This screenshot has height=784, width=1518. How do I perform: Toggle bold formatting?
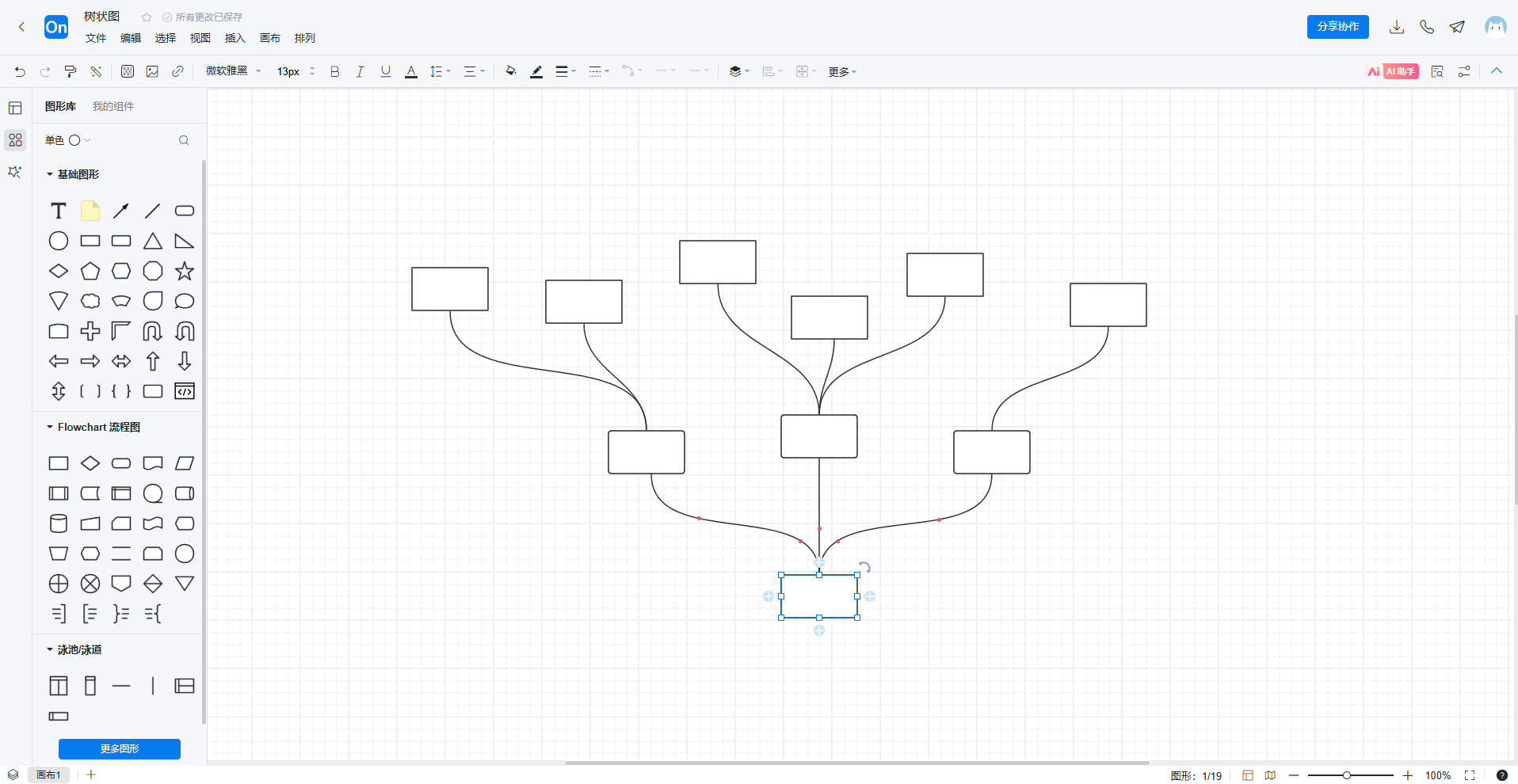(x=335, y=72)
